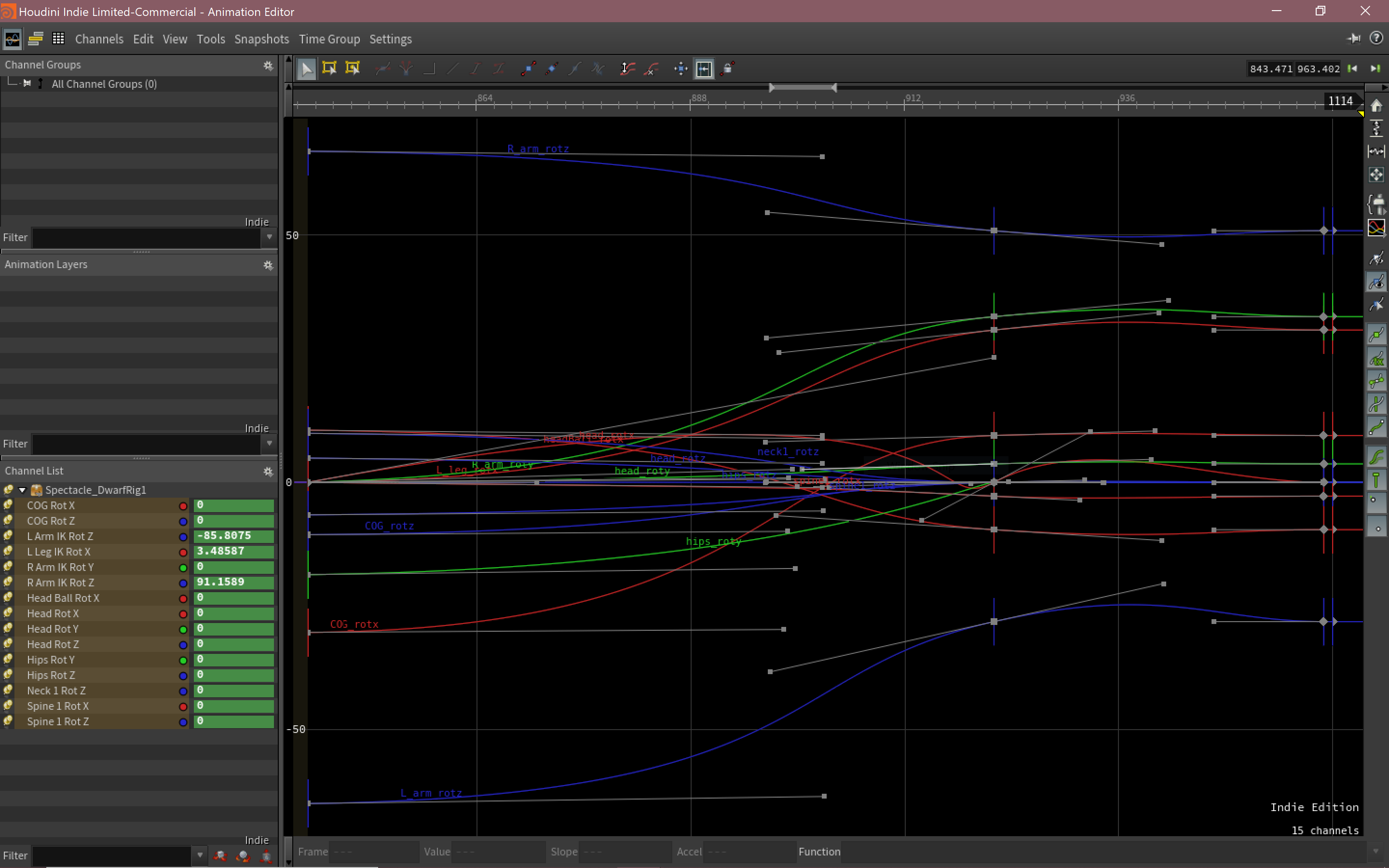Image resolution: width=1389 pixels, height=868 pixels.
Task: Toggle the pin on the Spine 1 Rot Z channel
Action: 8,721
